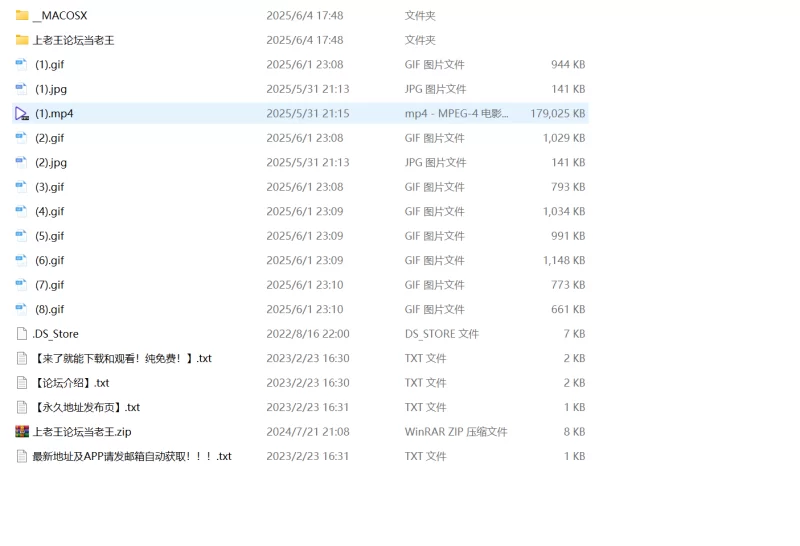Screen dimensions: 800x546
Task: Select the file name (2).gif
Action: click(49, 138)
